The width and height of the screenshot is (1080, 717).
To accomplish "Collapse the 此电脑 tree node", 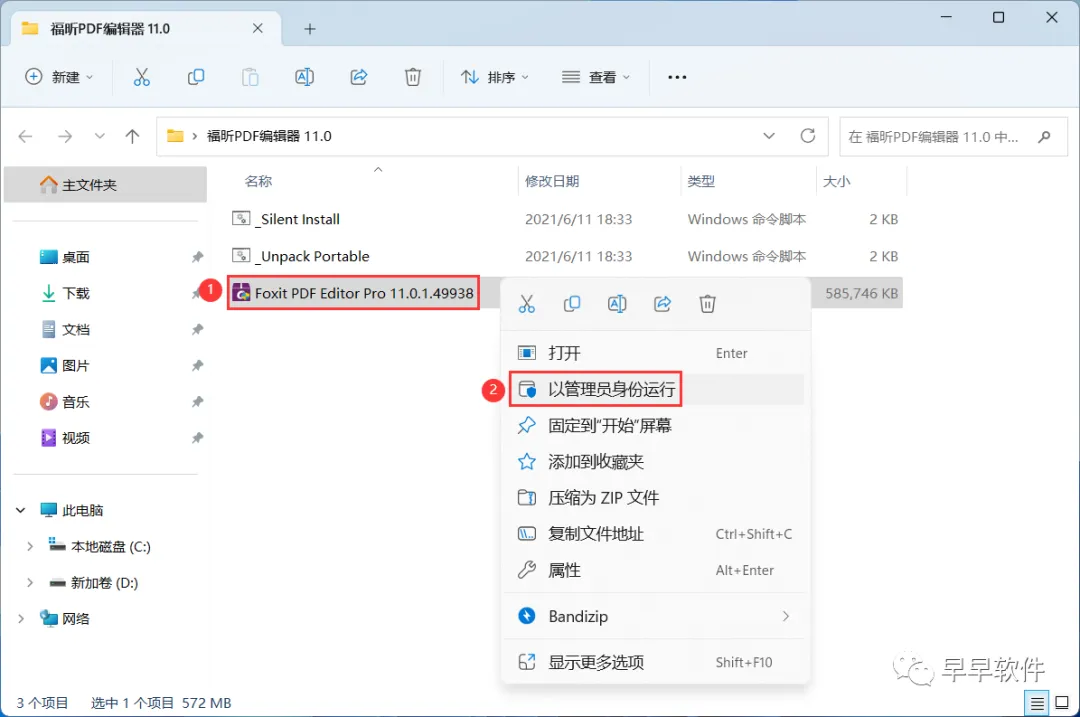I will [21, 510].
